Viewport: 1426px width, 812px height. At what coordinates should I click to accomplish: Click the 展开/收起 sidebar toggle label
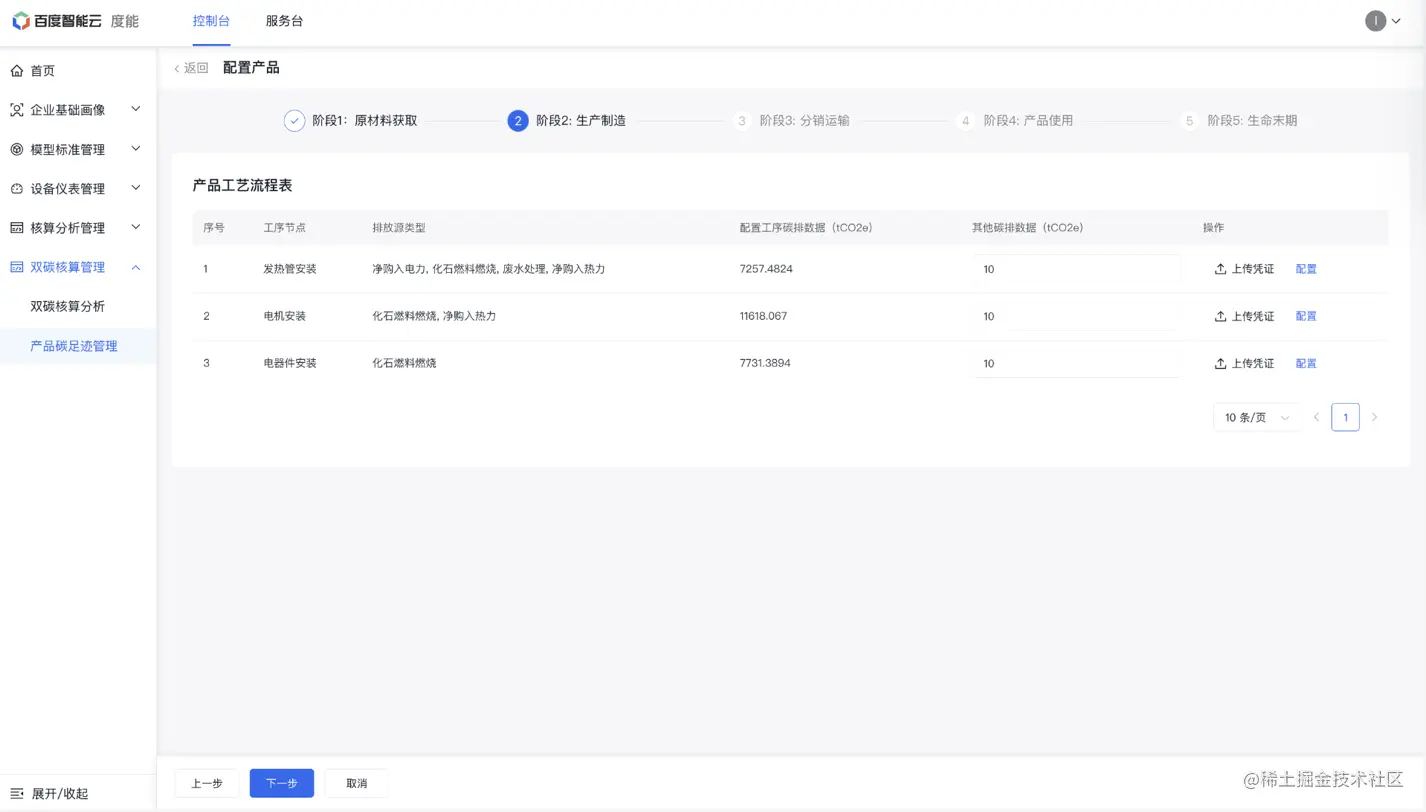(60, 794)
